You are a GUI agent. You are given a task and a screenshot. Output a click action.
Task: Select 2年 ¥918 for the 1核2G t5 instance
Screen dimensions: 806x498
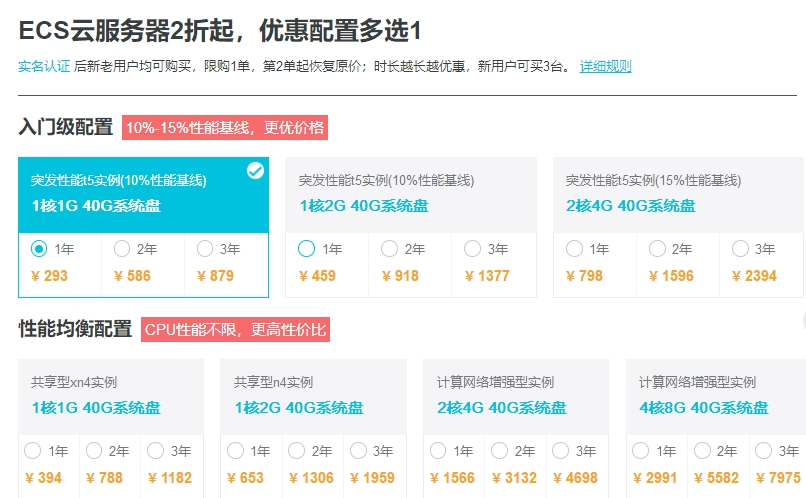[x=389, y=249]
